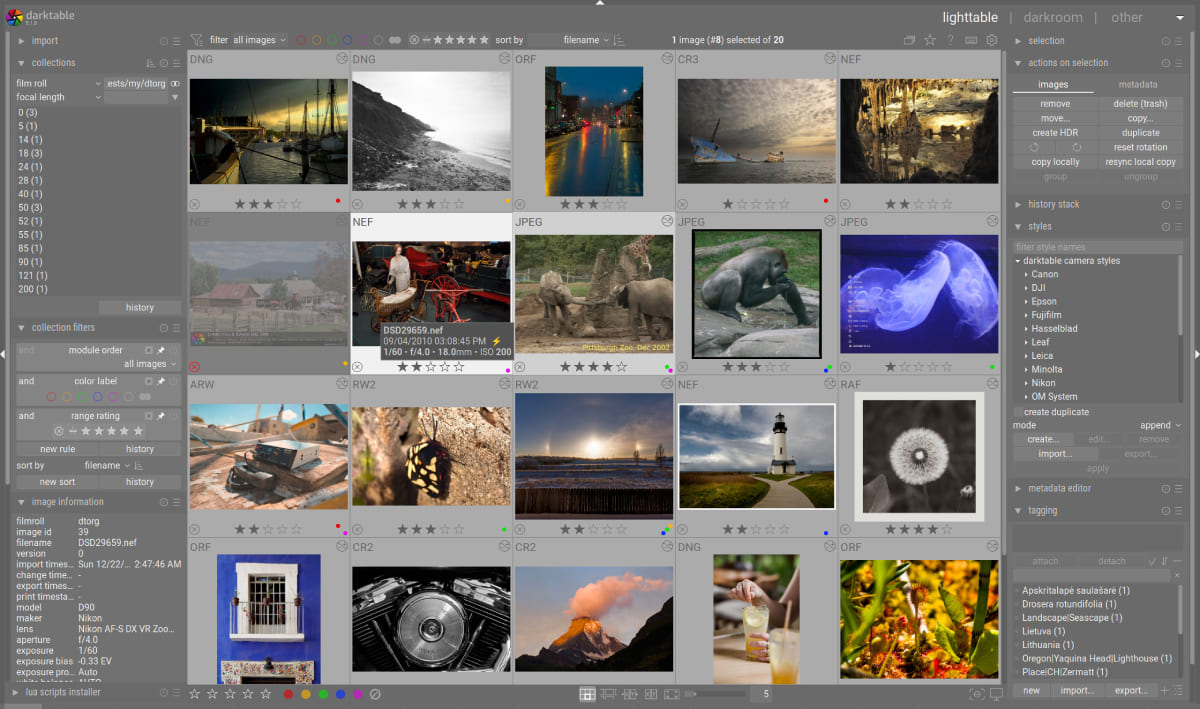Toggle the display profile monitor icon
Screen dimensions: 1200x709
click(x=997, y=692)
